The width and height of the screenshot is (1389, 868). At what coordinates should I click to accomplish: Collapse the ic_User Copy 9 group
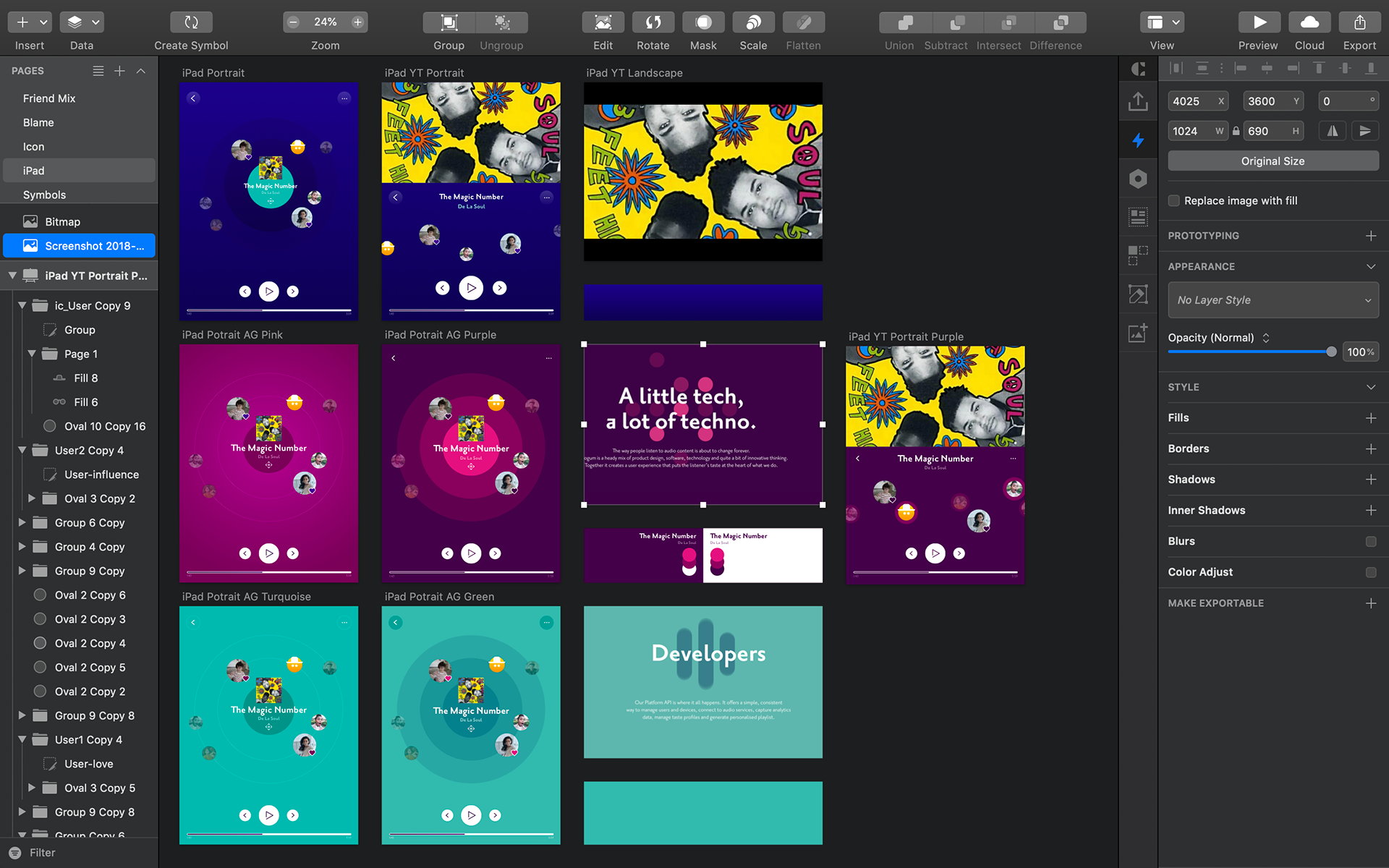click(22, 305)
